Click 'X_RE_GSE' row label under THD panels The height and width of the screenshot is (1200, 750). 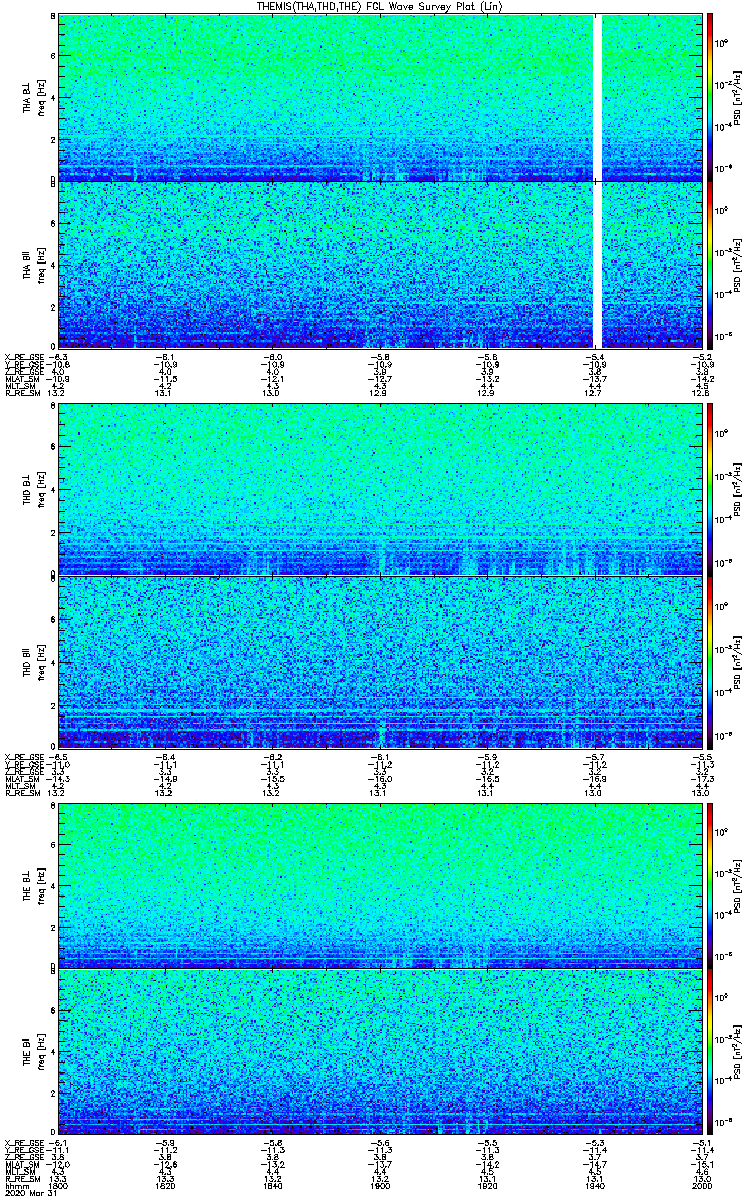tap(22, 756)
